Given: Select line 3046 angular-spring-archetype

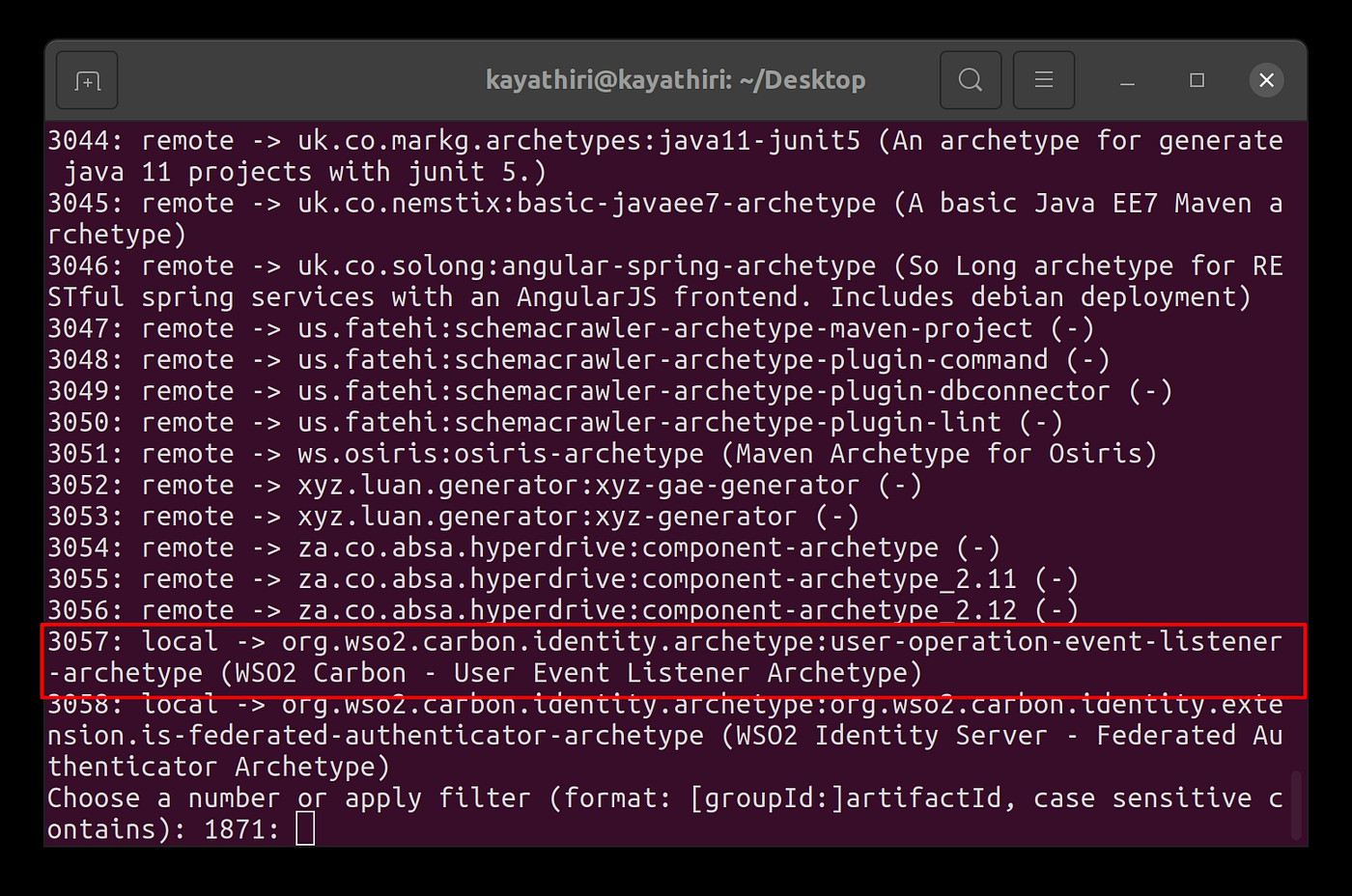Looking at the screenshot, I should pyautogui.click(x=665, y=282).
